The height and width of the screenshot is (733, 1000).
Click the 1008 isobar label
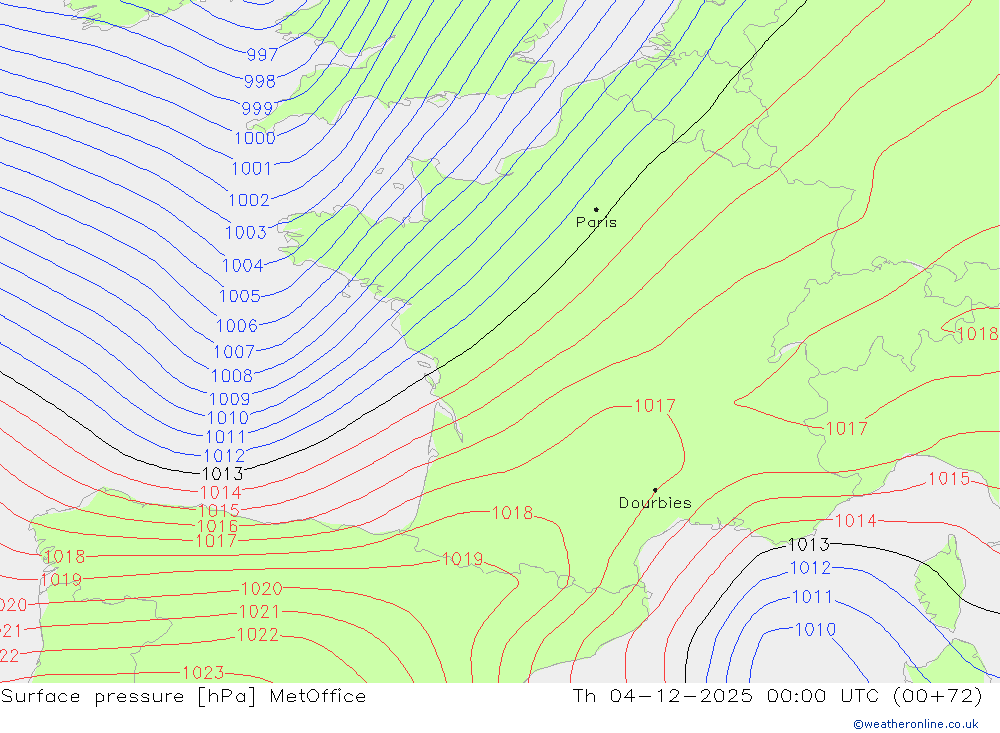click(x=232, y=376)
